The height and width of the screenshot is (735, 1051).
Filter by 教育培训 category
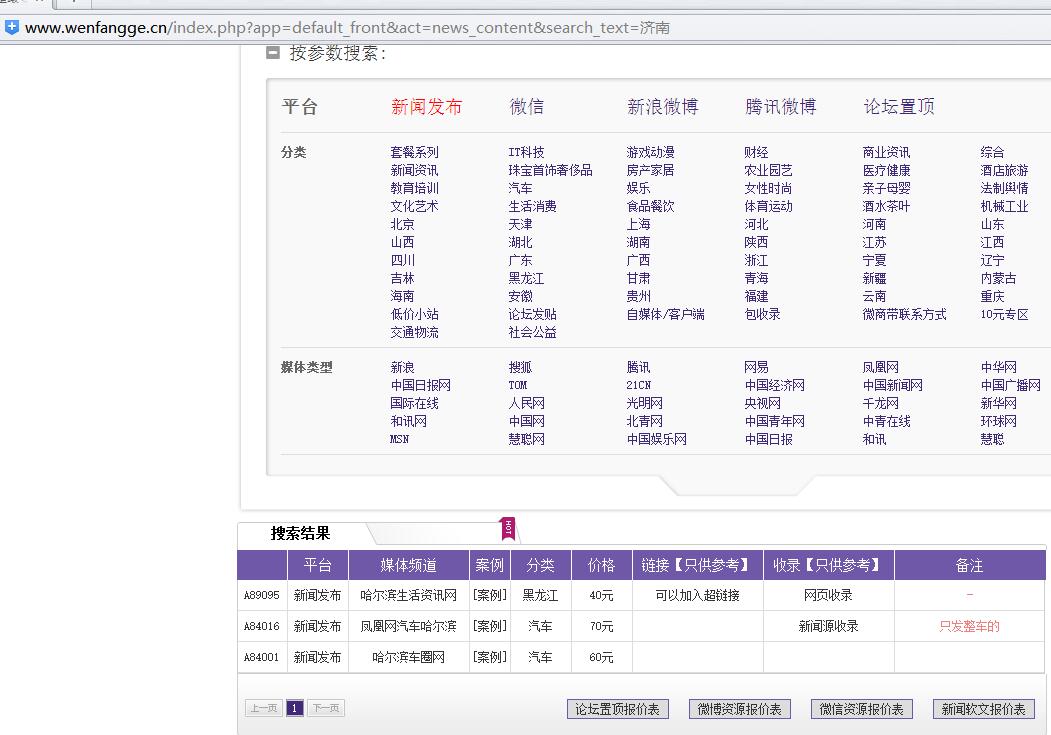pos(414,188)
